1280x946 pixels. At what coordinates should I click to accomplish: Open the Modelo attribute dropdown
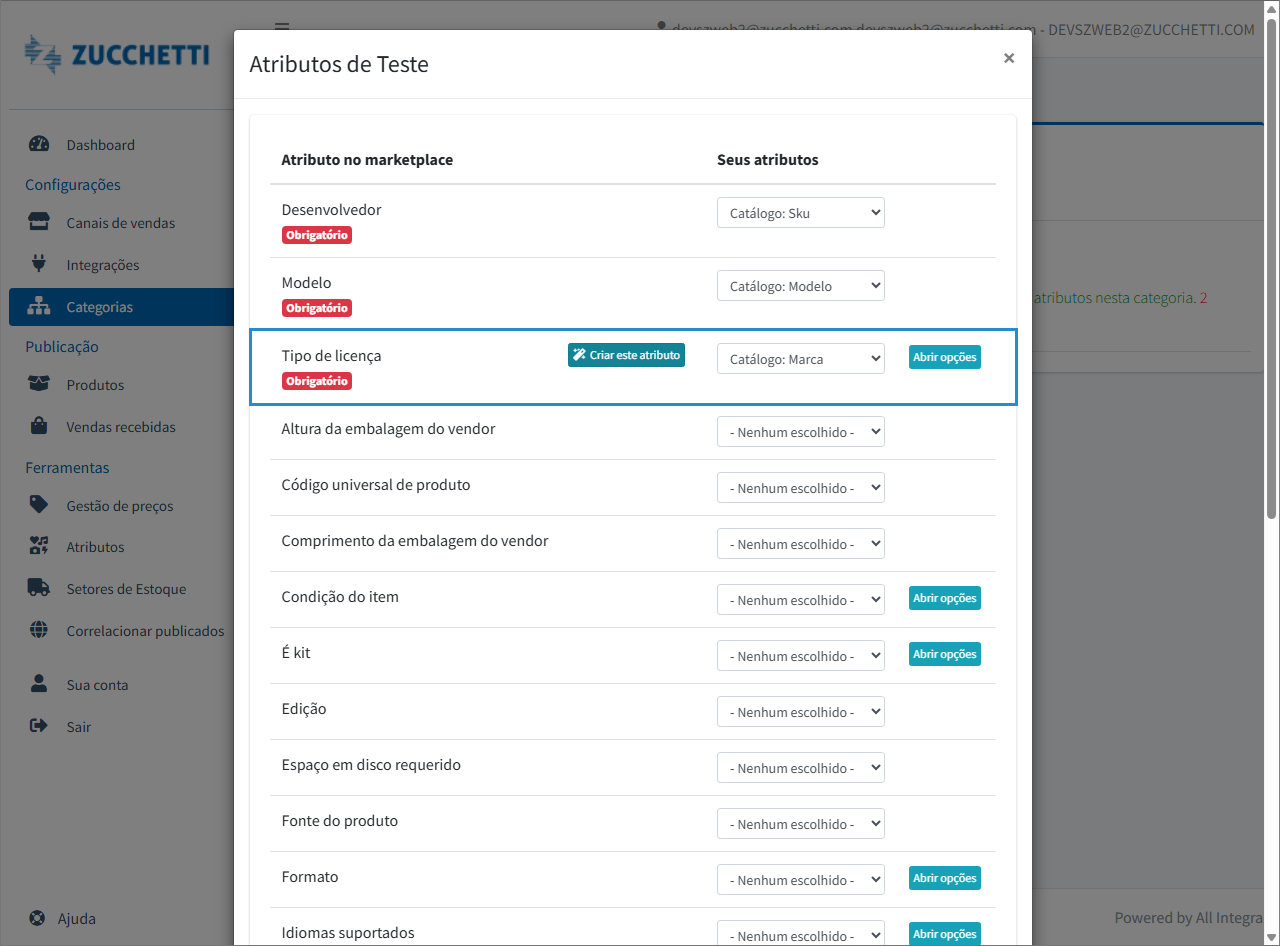[800, 286]
